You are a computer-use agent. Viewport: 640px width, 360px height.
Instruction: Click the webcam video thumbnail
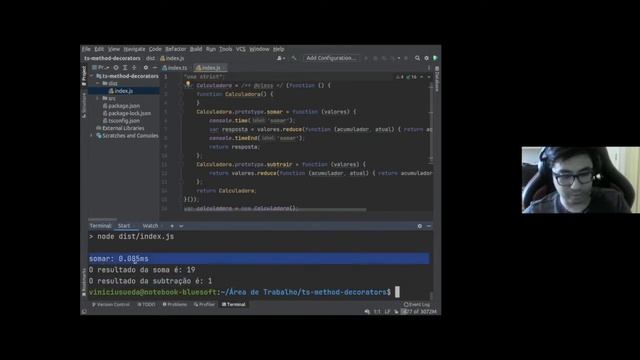580,180
